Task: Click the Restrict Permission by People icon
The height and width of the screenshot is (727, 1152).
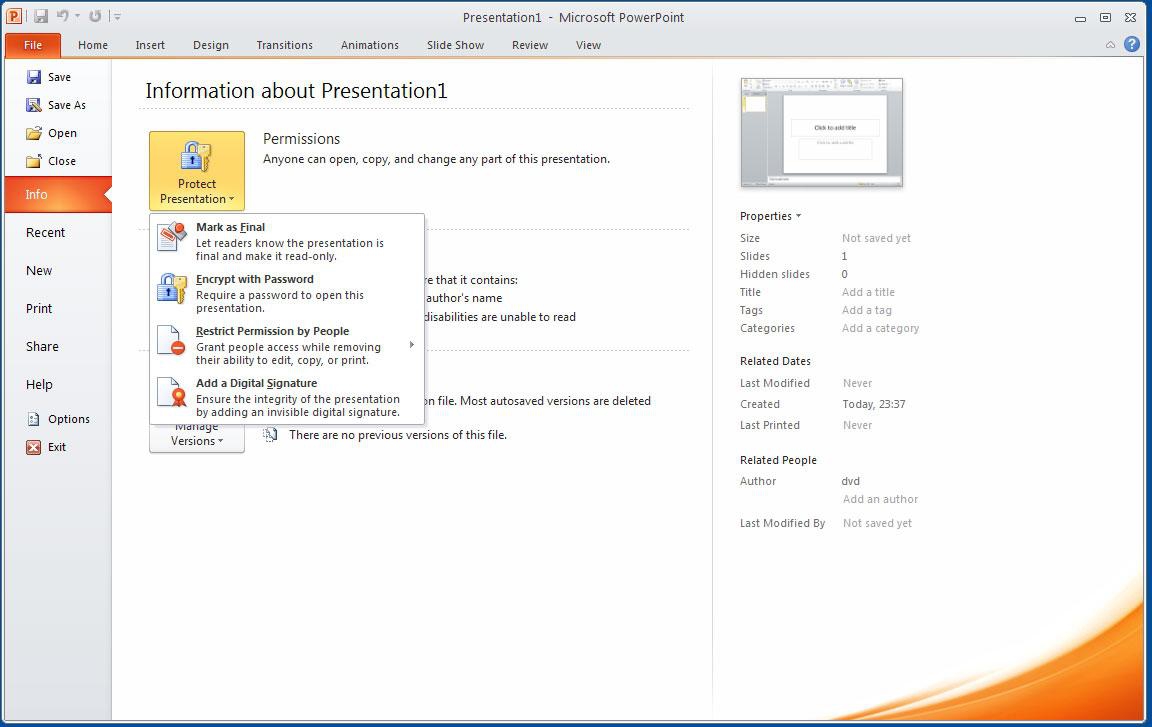Action: point(172,340)
